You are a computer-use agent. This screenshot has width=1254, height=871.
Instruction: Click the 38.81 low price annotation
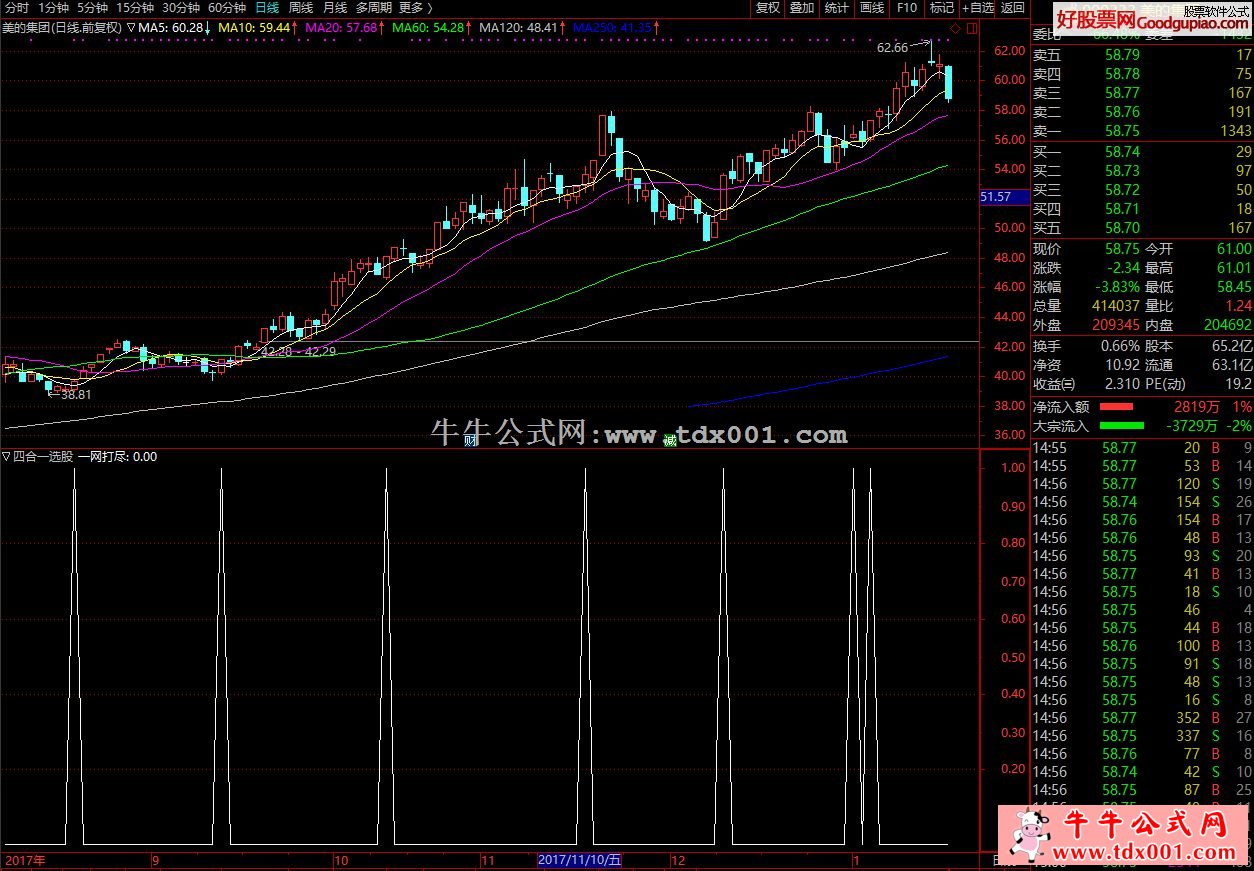pyautogui.click(x=75, y=395)
